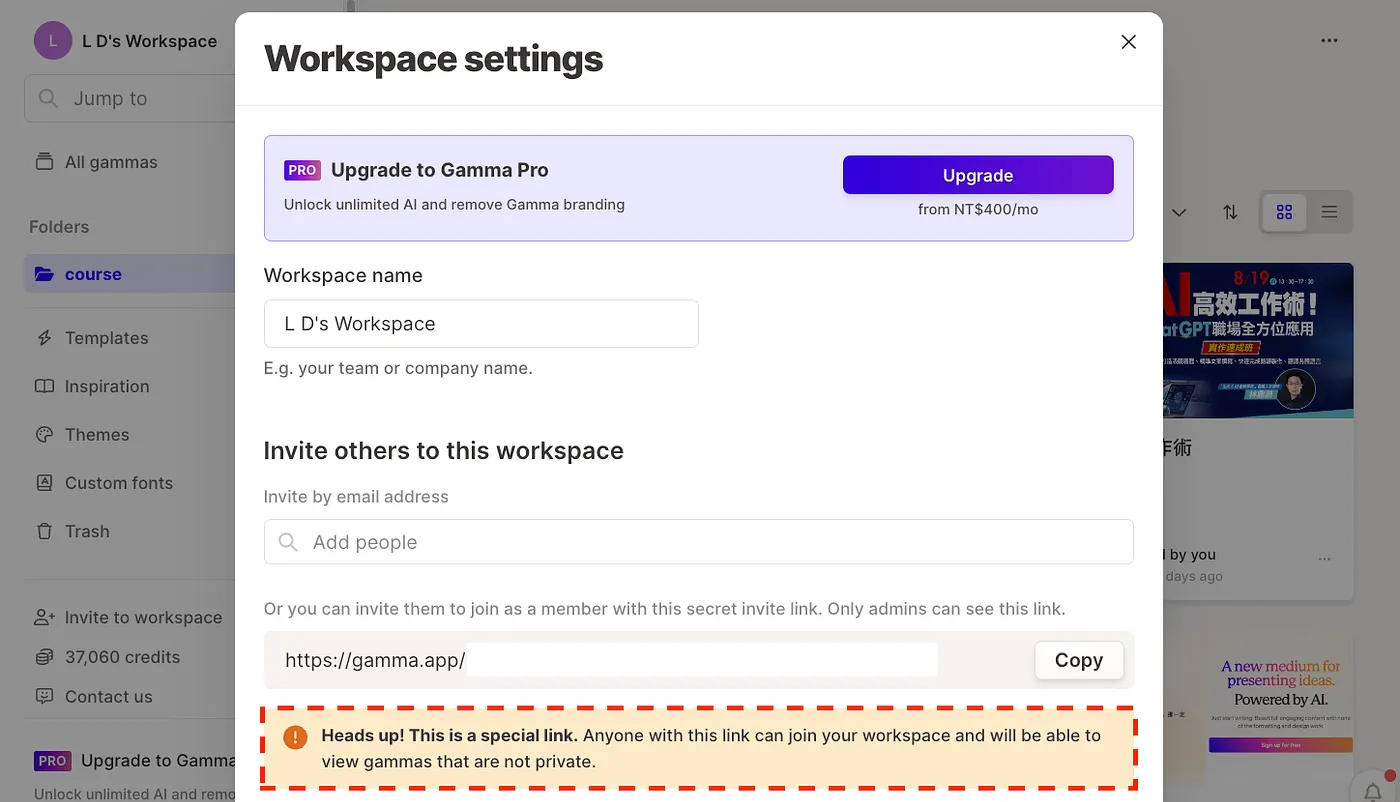Copy the secret invite link
The height and width of the screenshot is (802, 1400).
coord(1079,660)
